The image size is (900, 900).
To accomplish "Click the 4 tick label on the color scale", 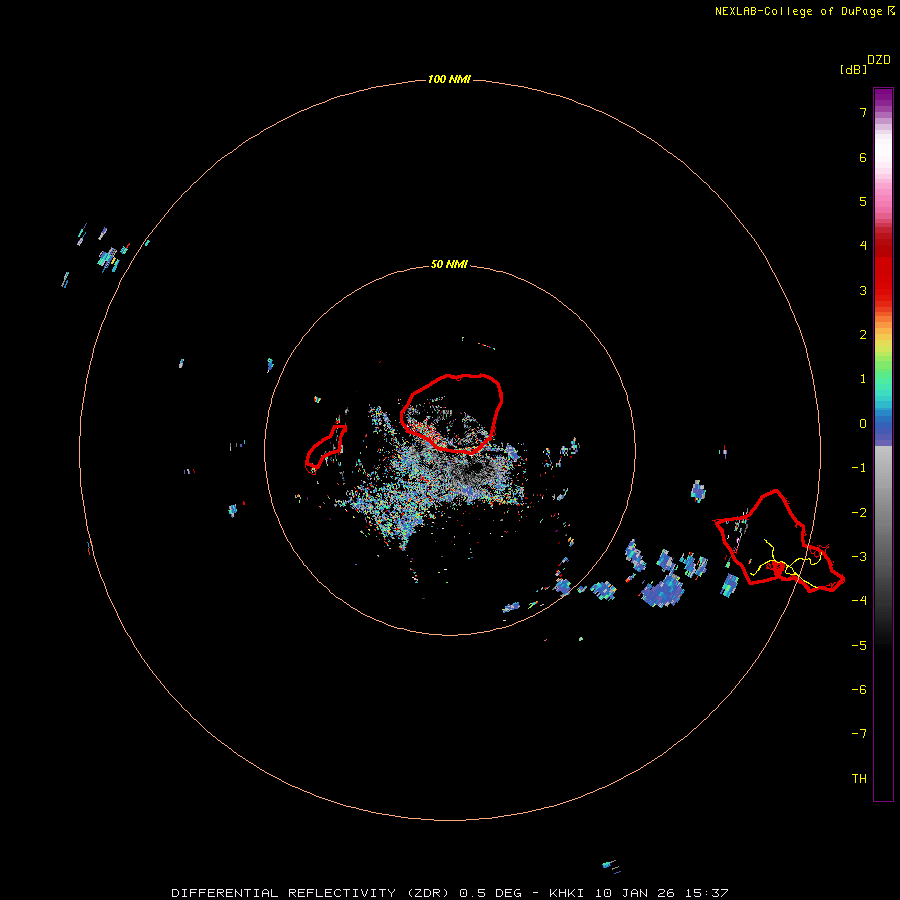I will [x=863, y=246].
